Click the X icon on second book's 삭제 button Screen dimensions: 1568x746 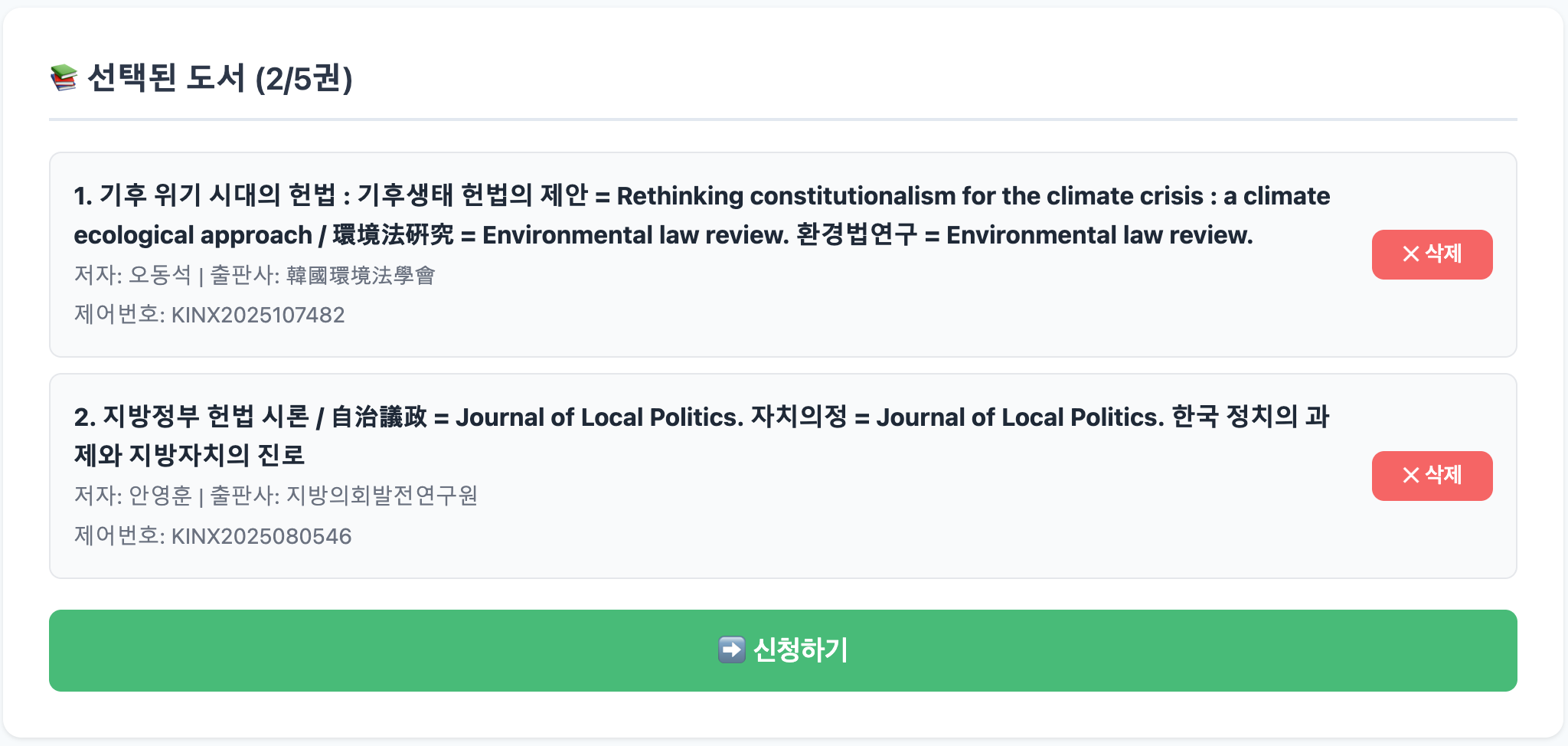tap(1410, 476)
